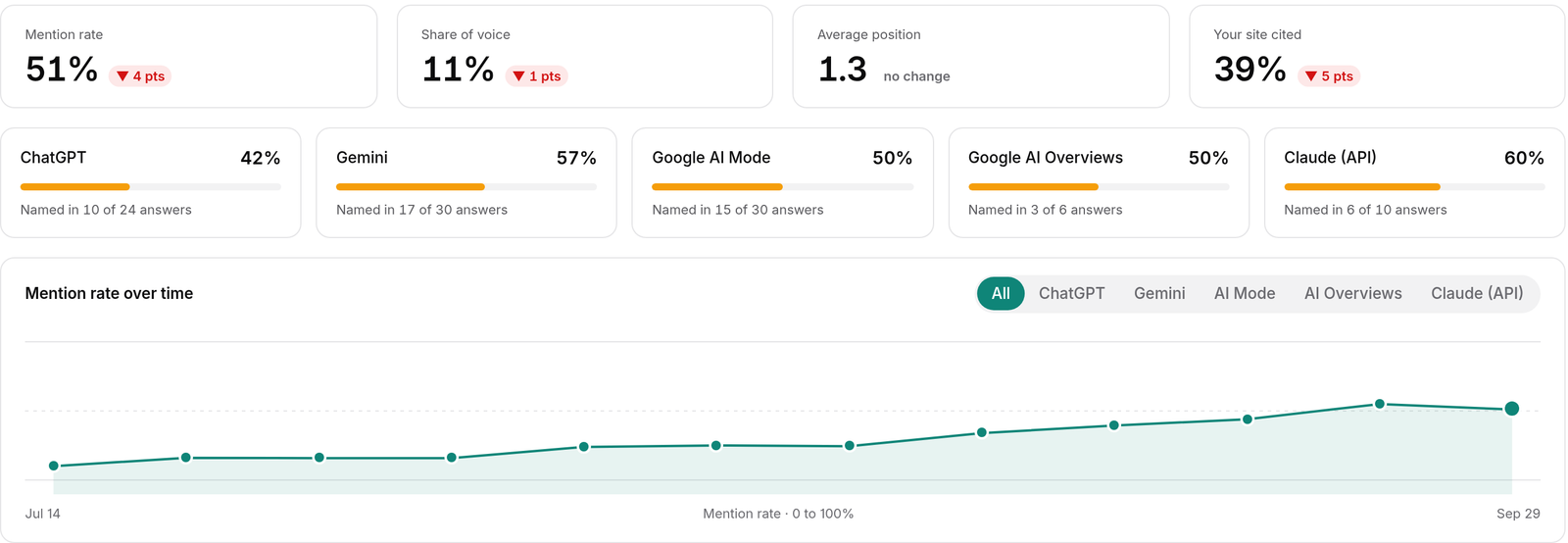
Task: Click 'Named in 17 of 30 answers' text
Action: (x=421, y=210)
